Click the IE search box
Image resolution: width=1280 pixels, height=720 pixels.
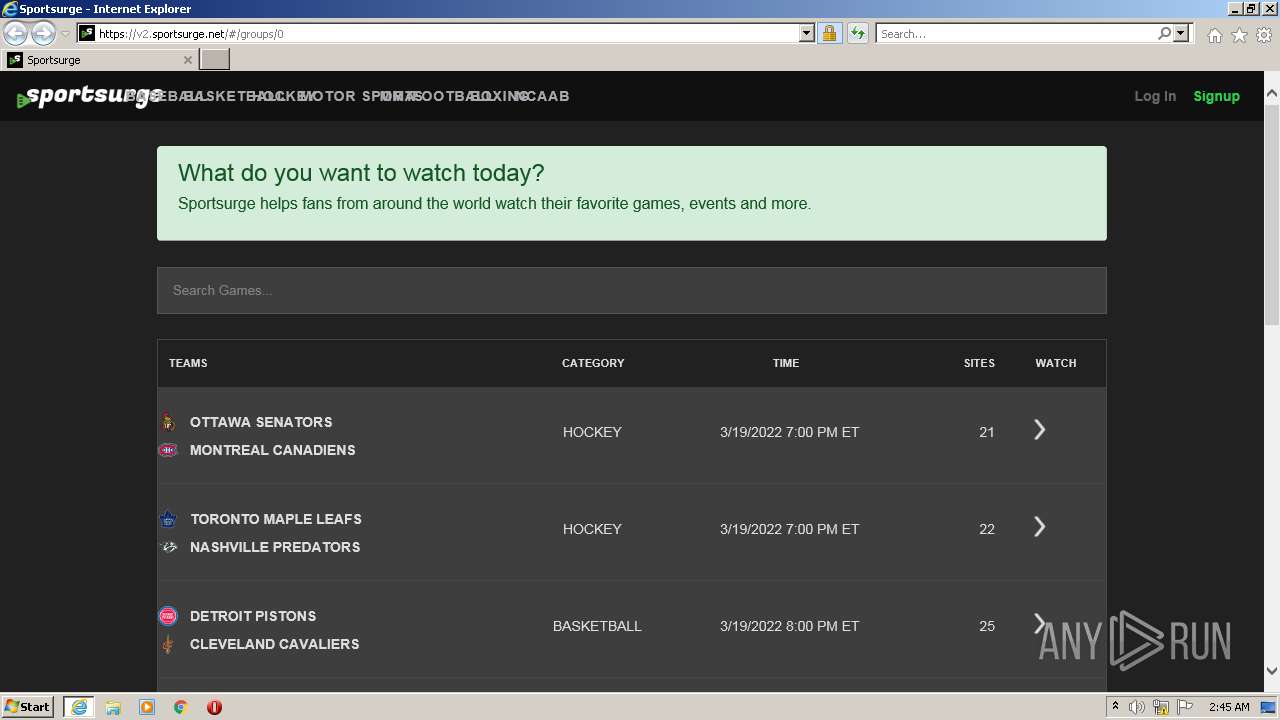coord(1015,33)
